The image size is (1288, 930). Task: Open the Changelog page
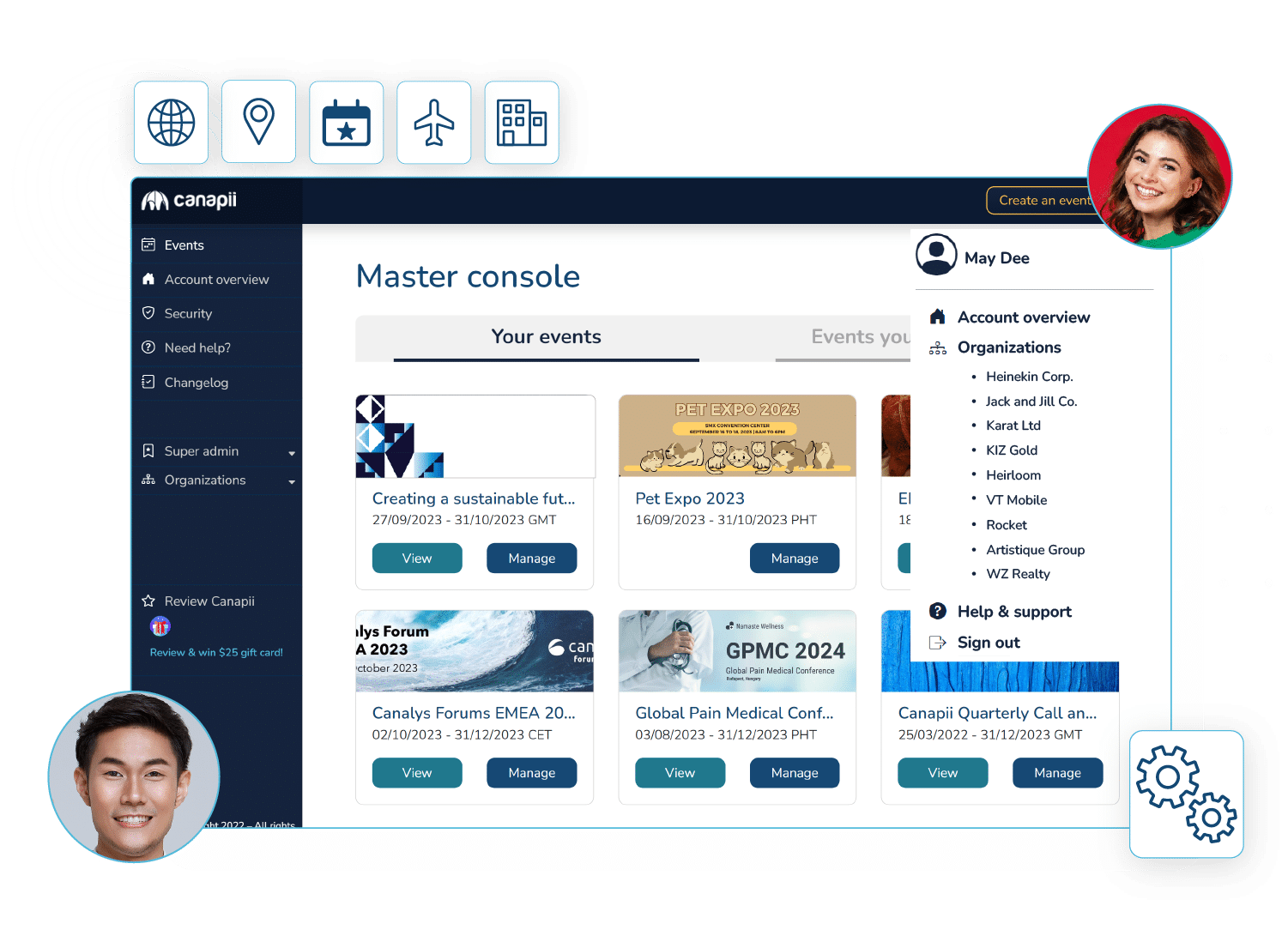[x=196, y=382]
